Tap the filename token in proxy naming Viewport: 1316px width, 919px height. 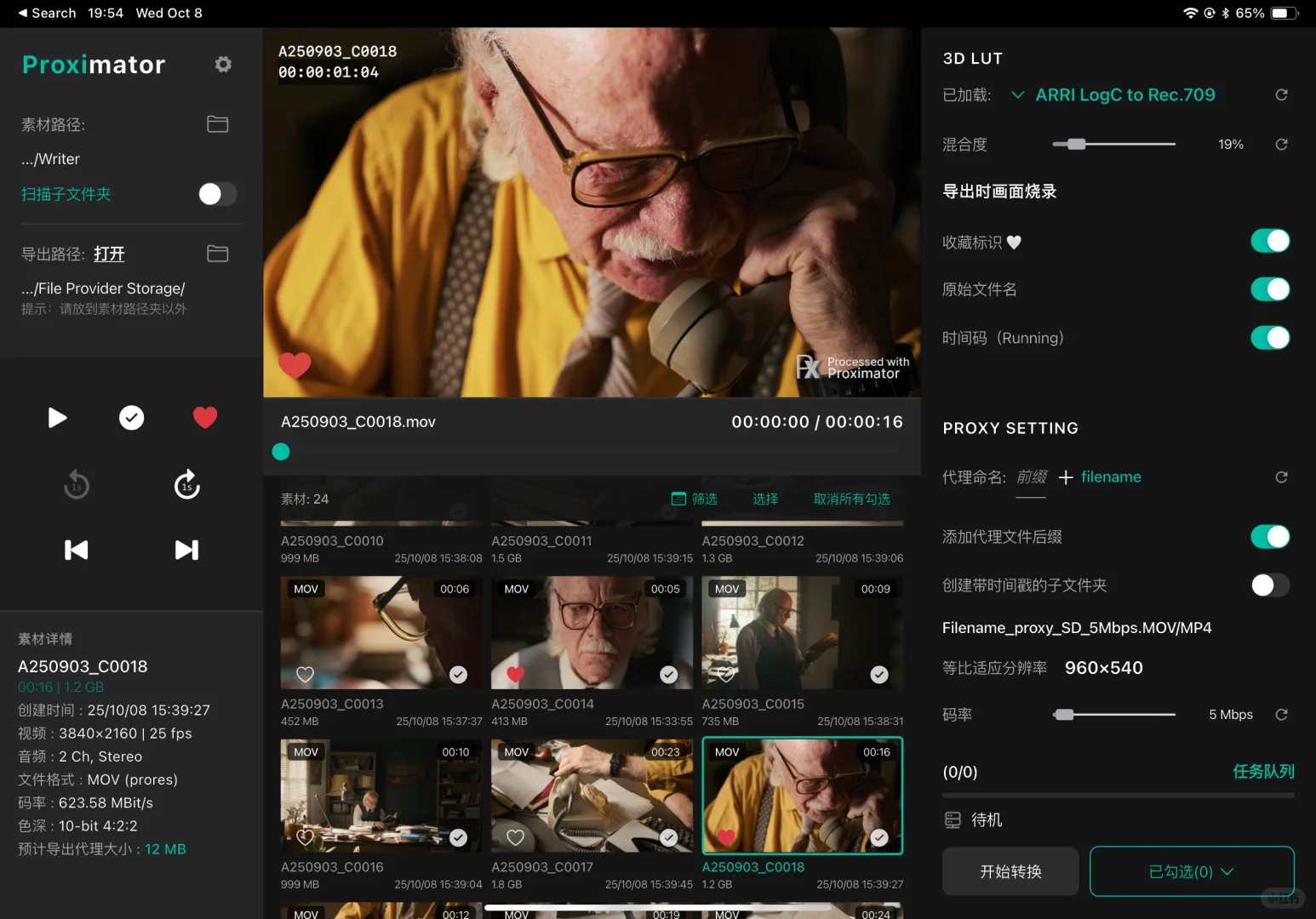point(1111,477)
